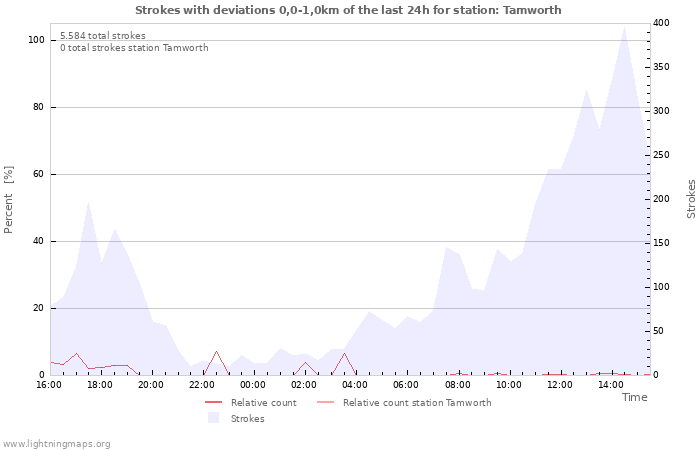Select the '5.584 total strokes' annotation

coord(103,36)
